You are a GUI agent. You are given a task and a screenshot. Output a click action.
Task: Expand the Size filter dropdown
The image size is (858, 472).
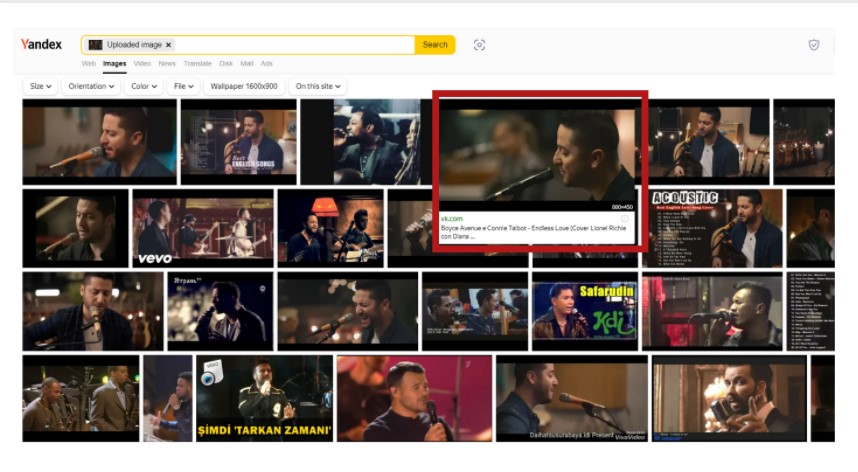[40, 87]
